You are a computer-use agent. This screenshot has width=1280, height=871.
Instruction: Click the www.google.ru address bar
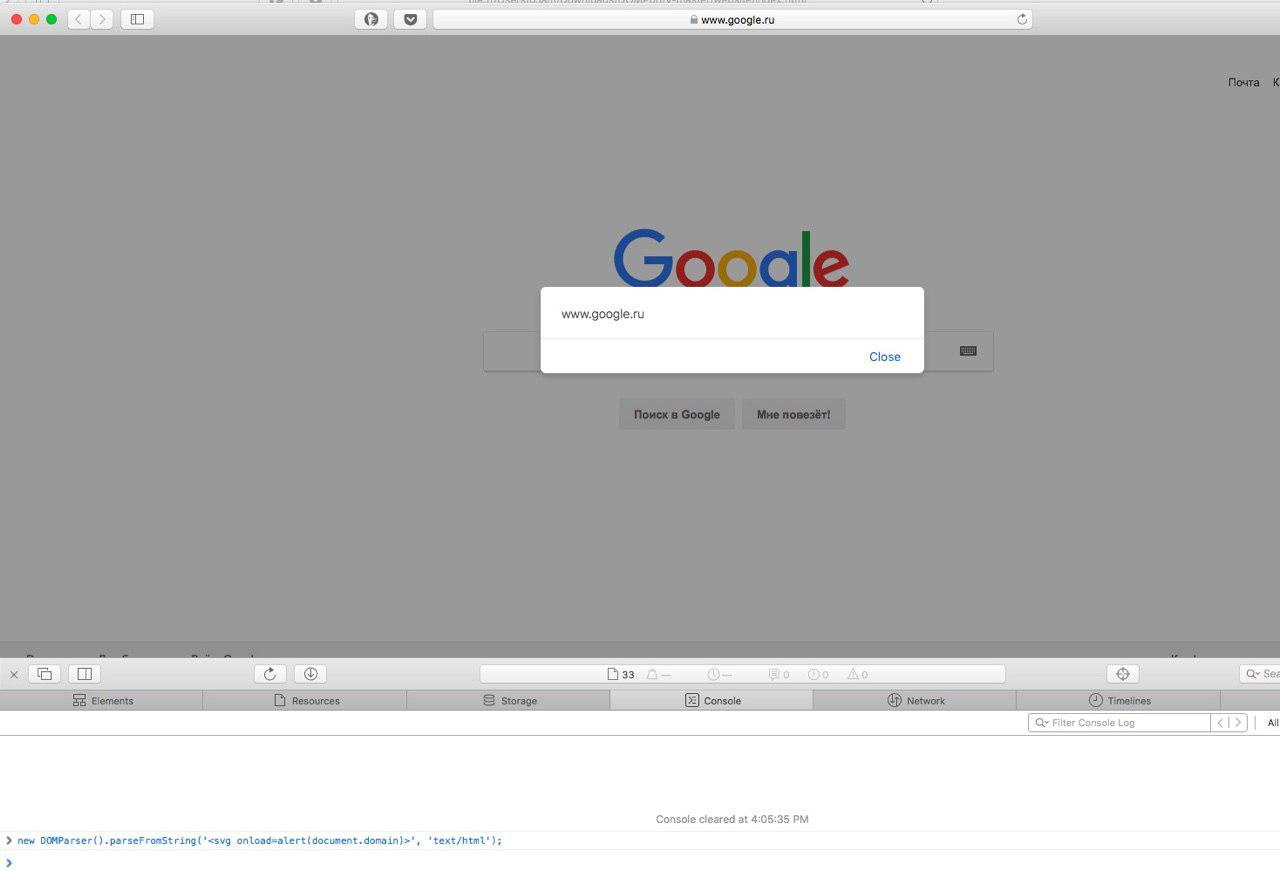click(x=732, y=19)
